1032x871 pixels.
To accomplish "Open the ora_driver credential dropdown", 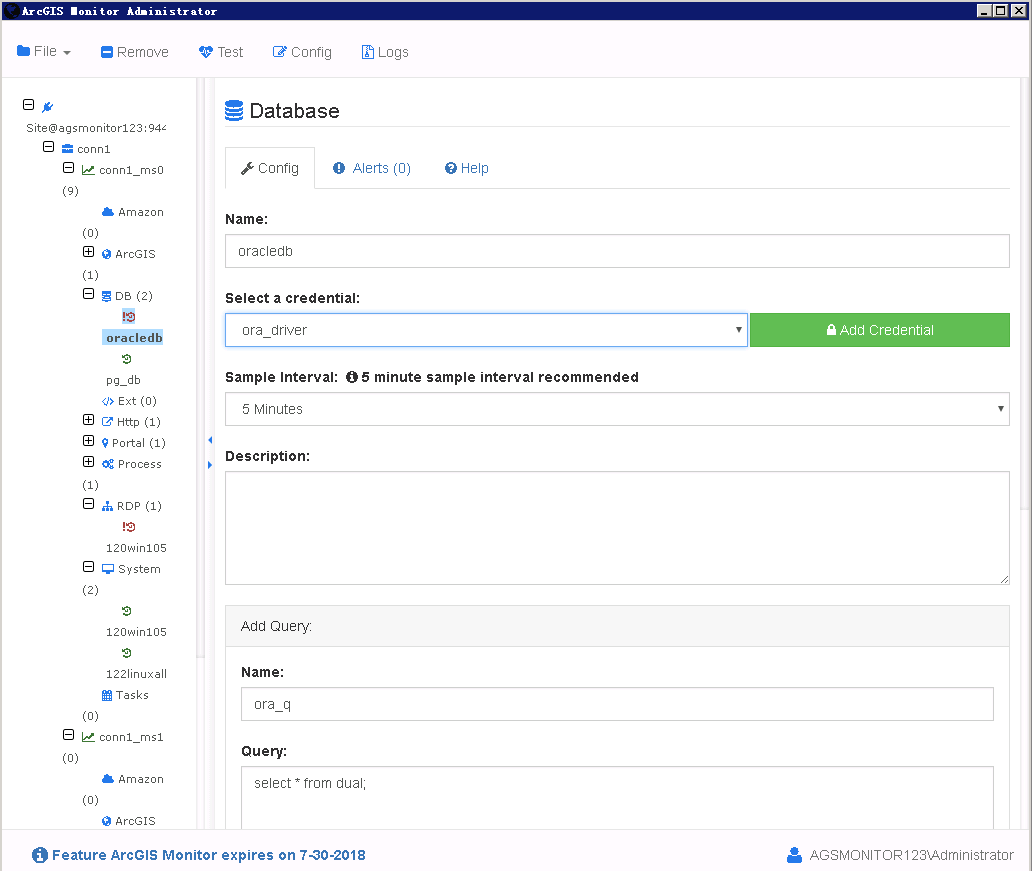I will 486,330.
